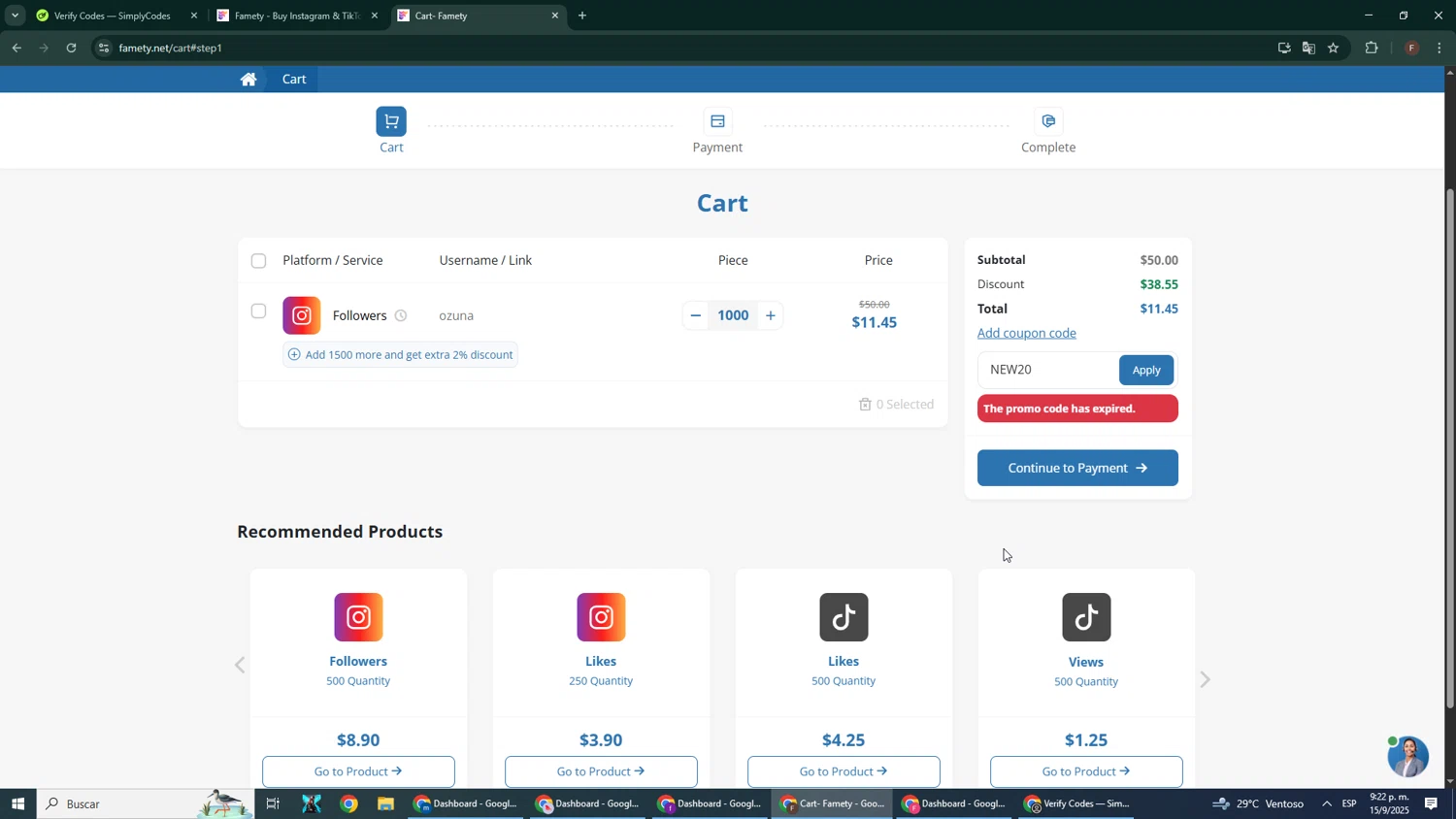Switch to the Famety Buy Instagram tab
The image size is (1456, 819).
pos(297,16)
